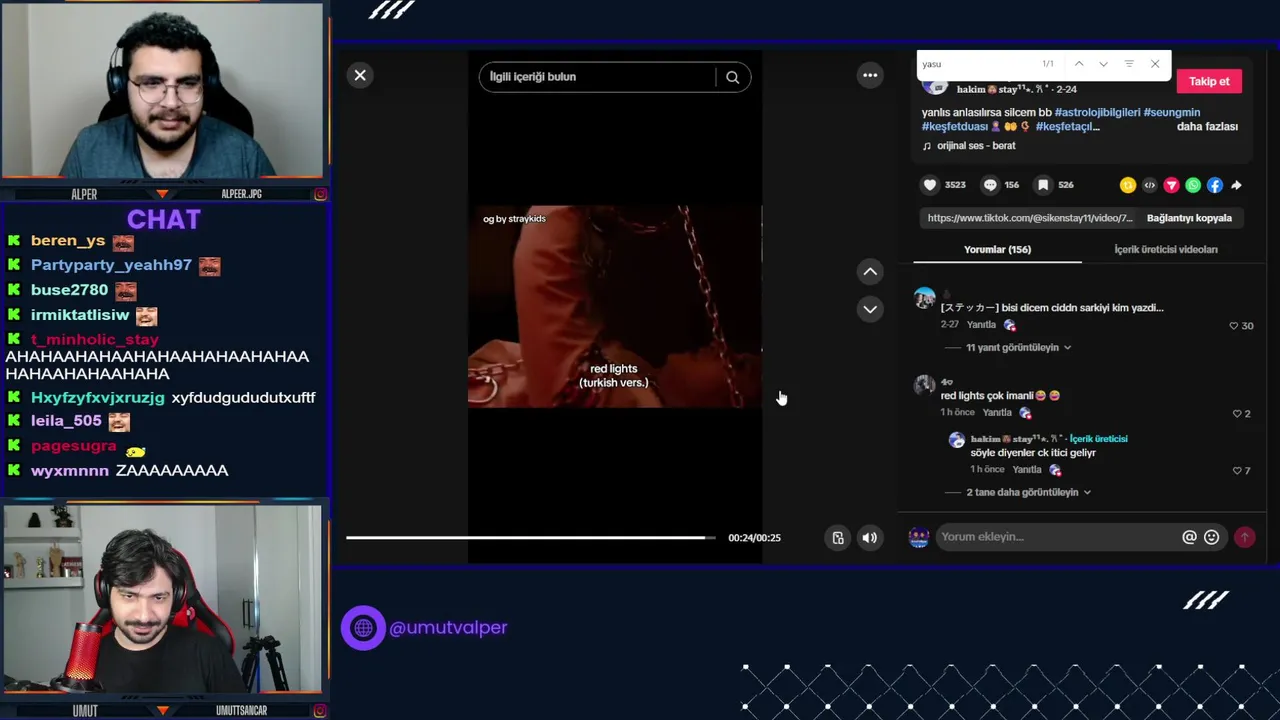
Task: Mention someone with the @ icon
Action: pos(1189,537)
